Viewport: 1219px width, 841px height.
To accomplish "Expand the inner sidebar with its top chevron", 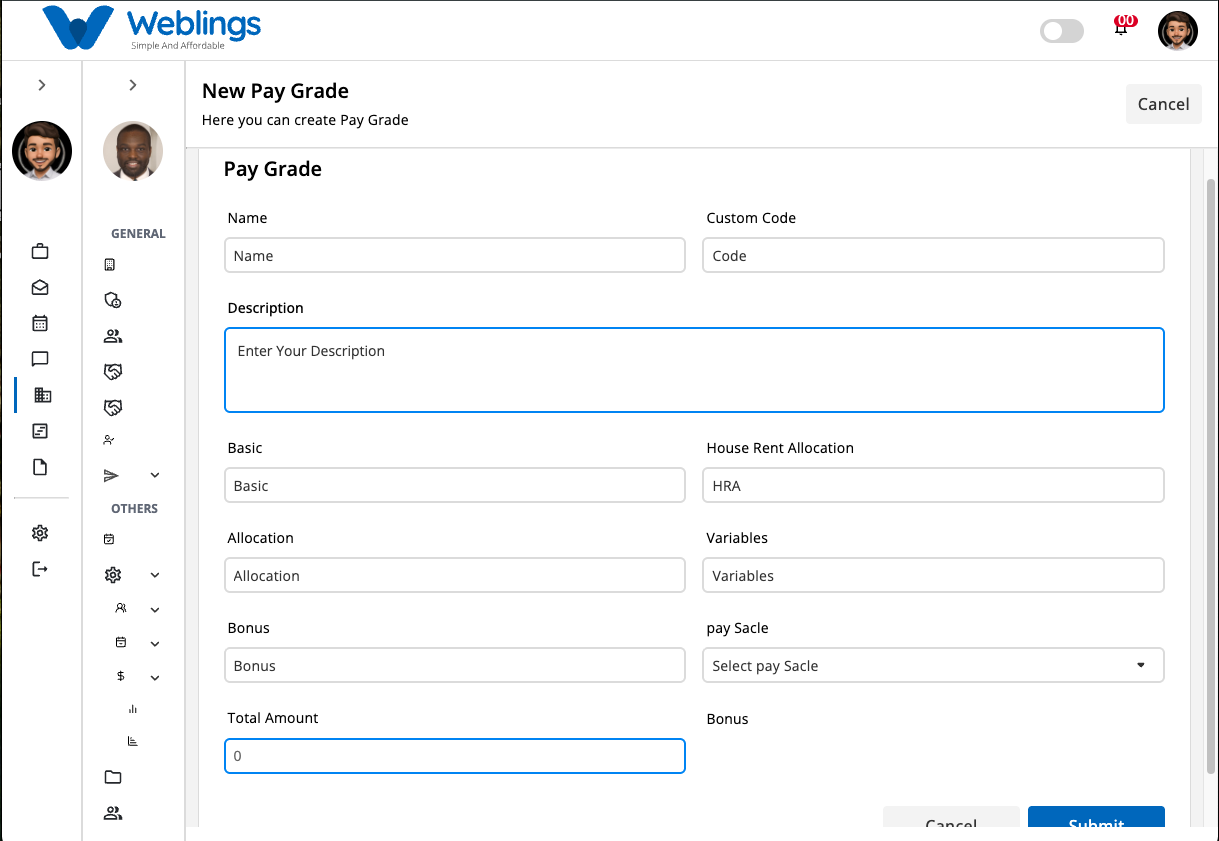I will (133, 85).
